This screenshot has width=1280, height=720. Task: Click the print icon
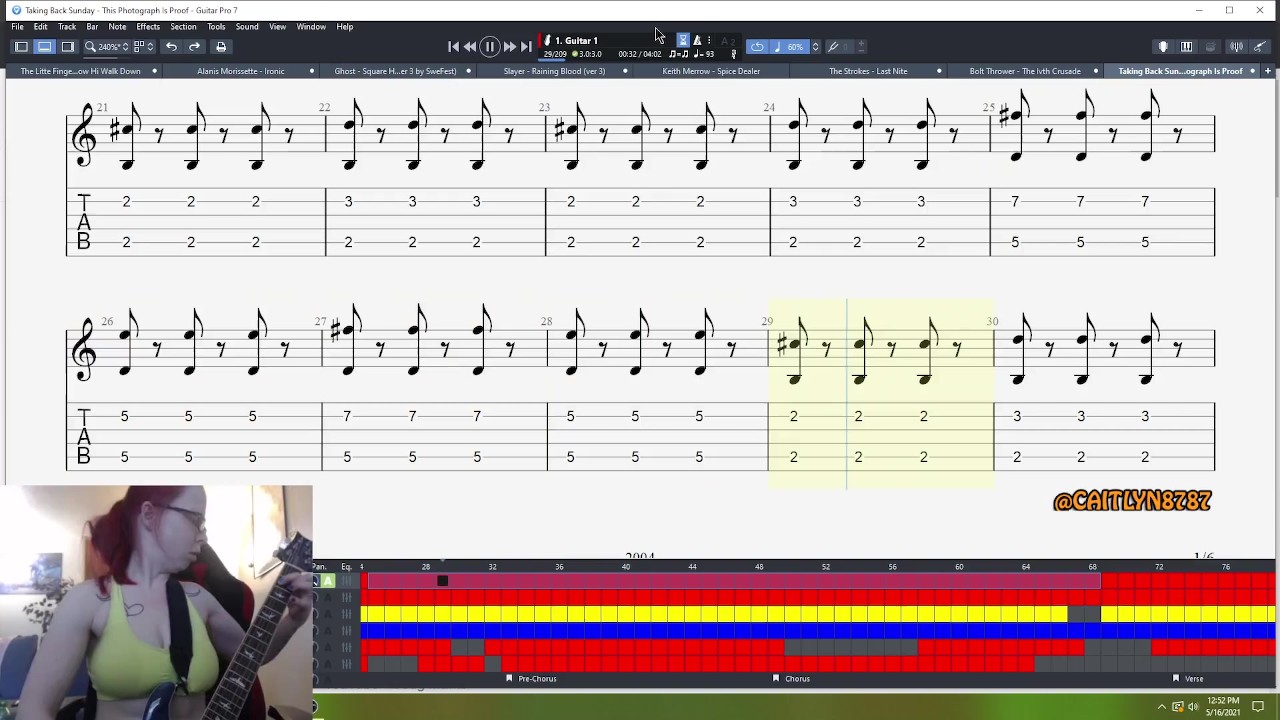[221, 47]
